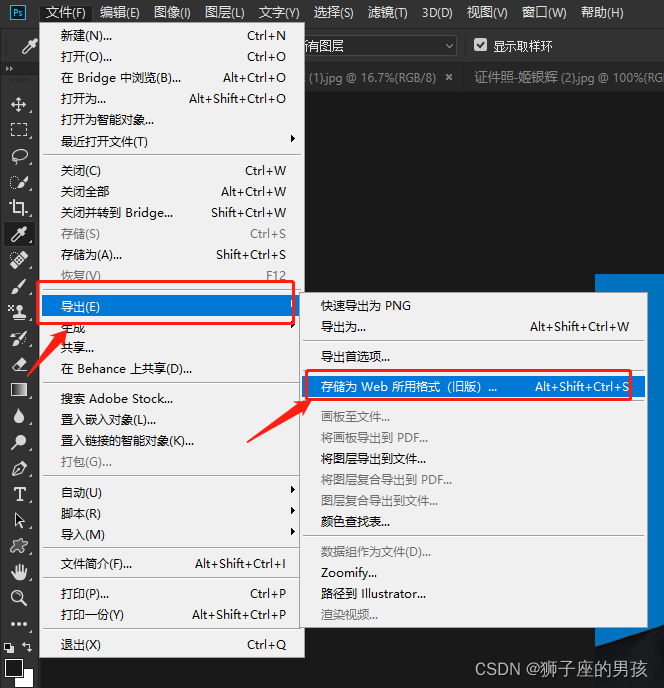Select the Quick Selection tool
This screenshot has width=664, height=688.
click(x=18, y=182)
